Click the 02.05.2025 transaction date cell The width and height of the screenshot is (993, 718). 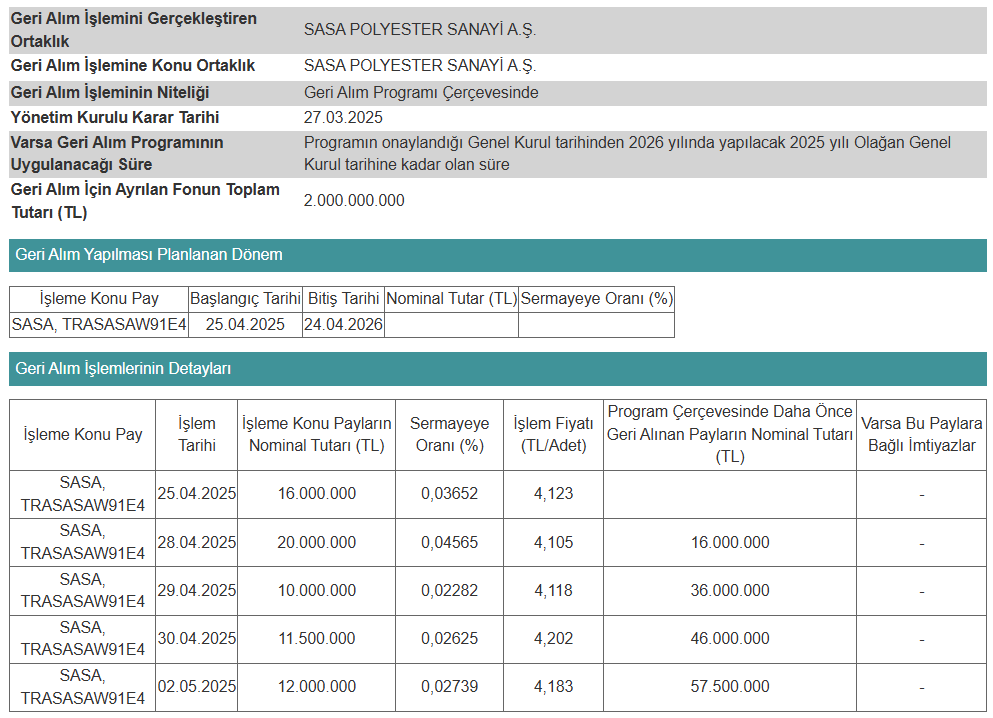(x=196, y=687)
